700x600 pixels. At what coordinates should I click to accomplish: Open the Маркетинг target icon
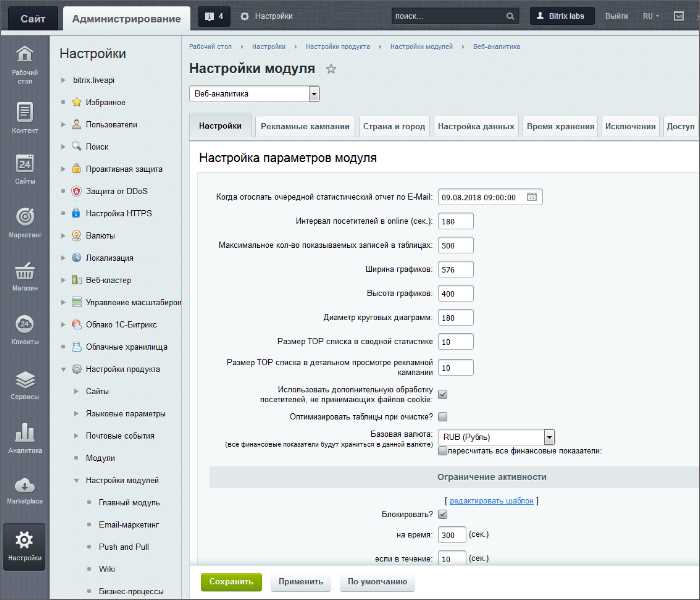(25, 217)
